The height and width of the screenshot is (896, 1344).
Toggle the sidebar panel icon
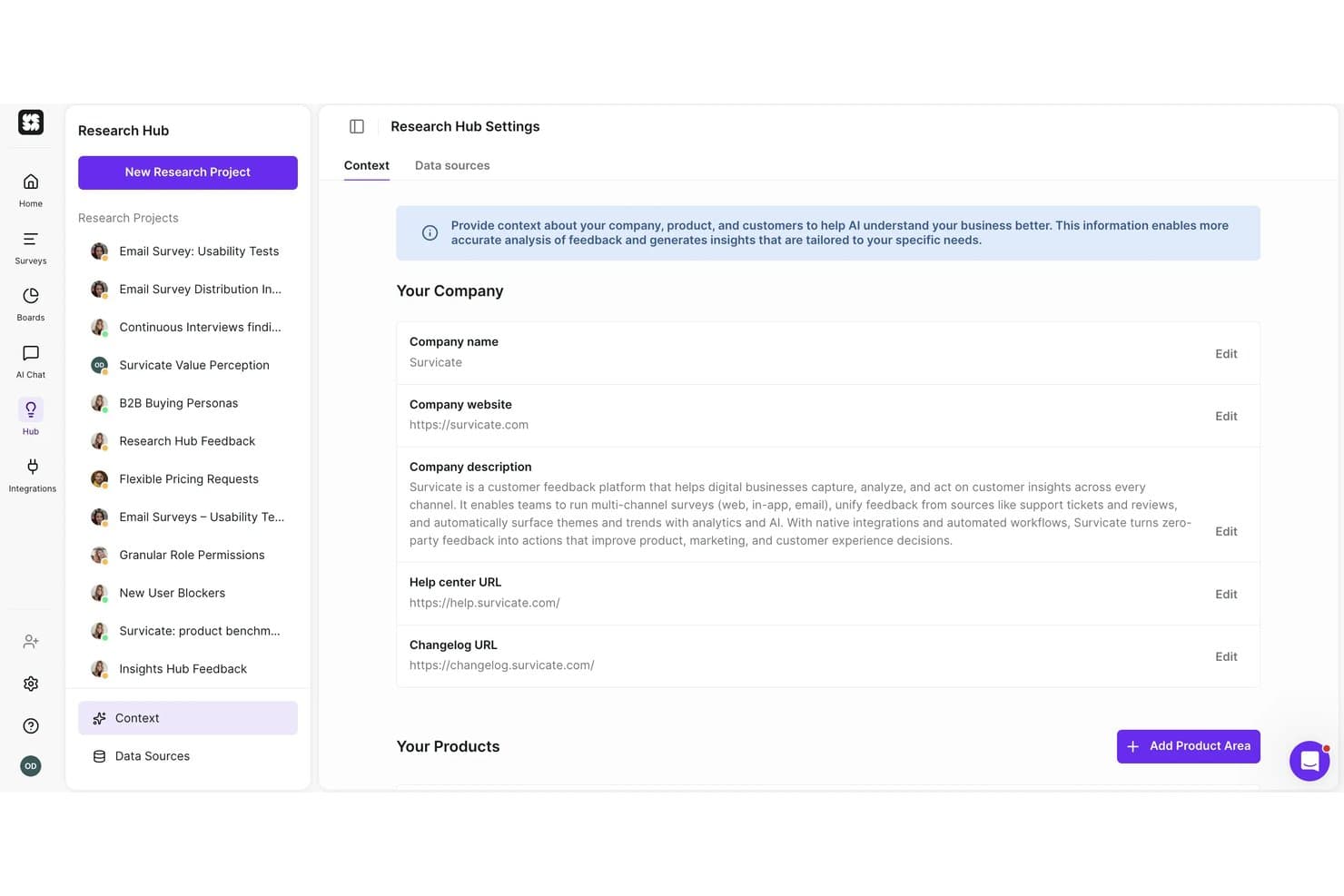(357, 127)
